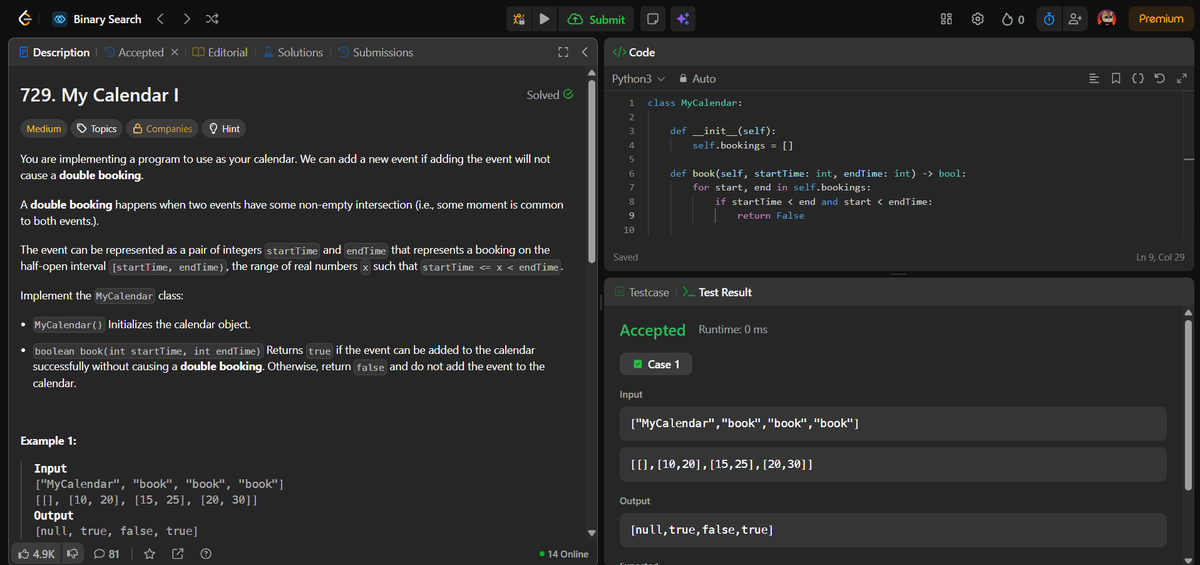This screenshot has height=565, width=1200.
Task: Click the output [null,true,false,true] field
Action: click(893, 529)
